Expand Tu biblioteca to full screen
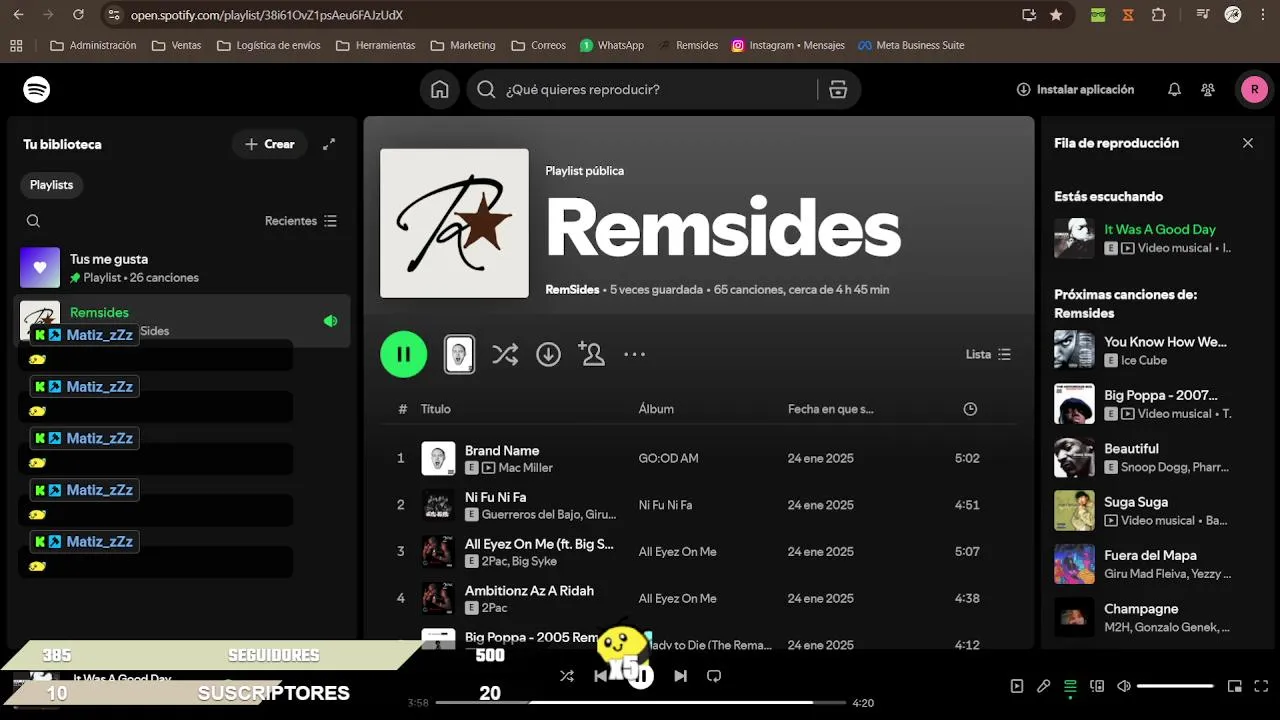Viewport: 1280px width, 720px height. point(329,144)
